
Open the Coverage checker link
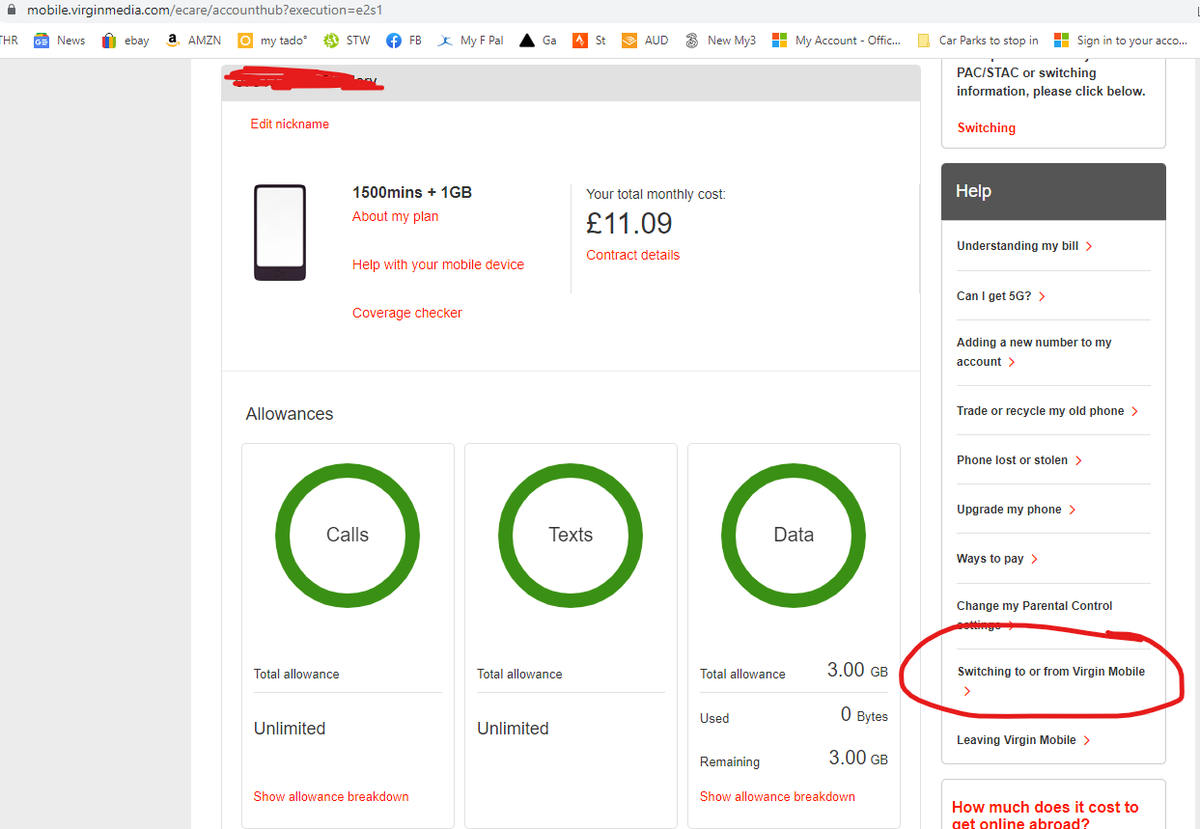point(407,313)
